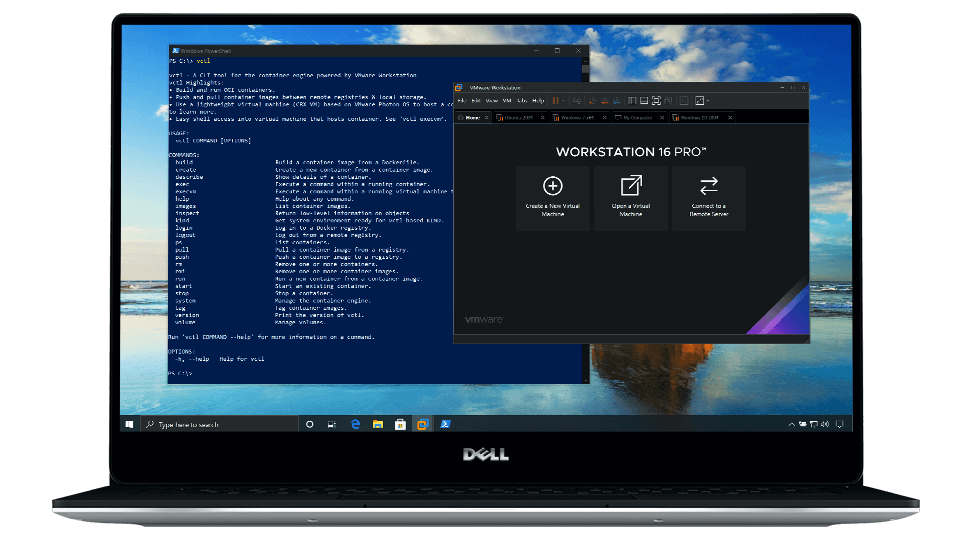Screen dimensions: 965x545
Task: Click the volume speaker icon in system tray
Action: pyautogui.click(x=825, y=424)
